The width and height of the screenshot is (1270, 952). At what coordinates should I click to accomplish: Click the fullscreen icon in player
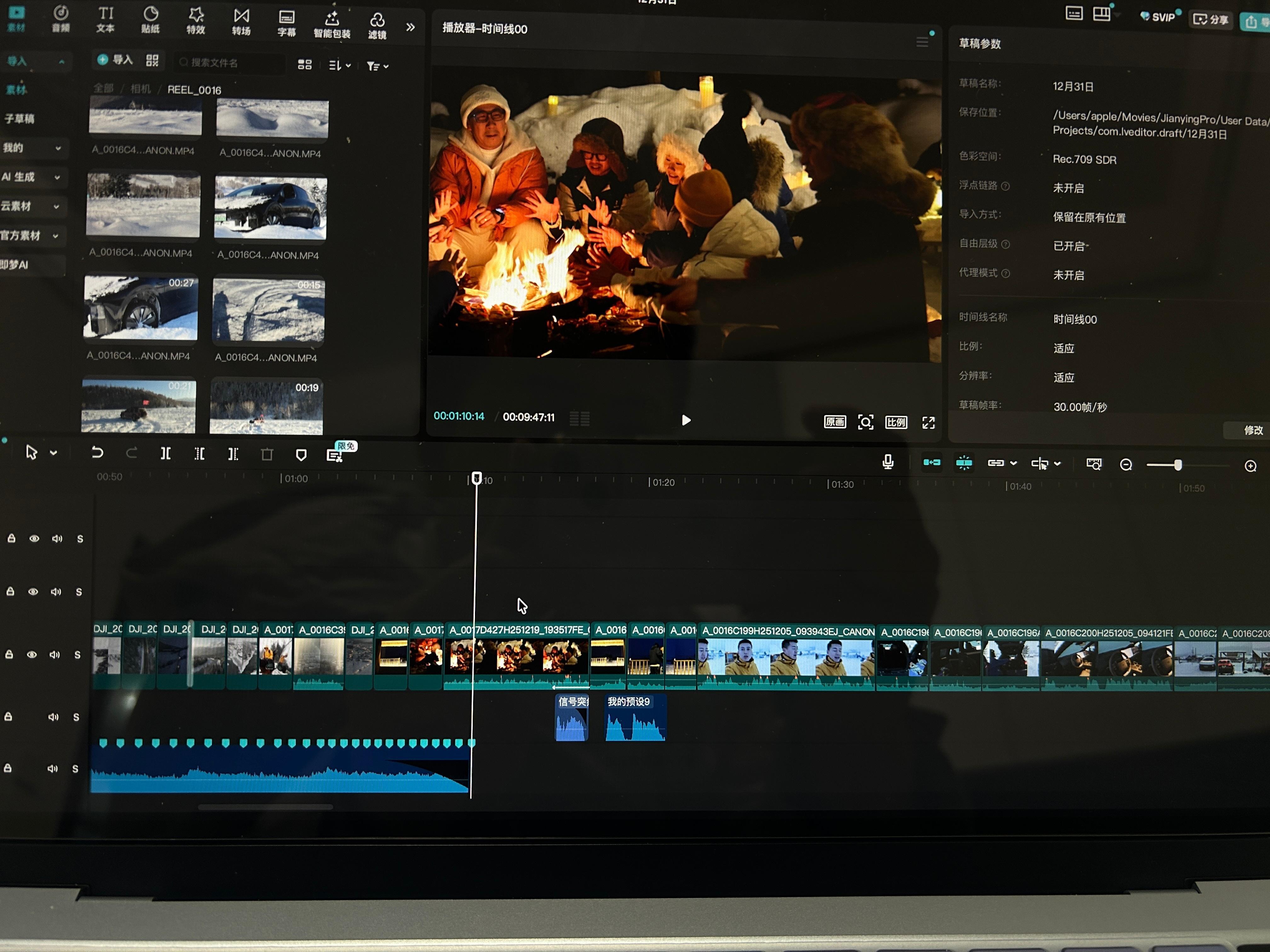click(x=928, y=423)
